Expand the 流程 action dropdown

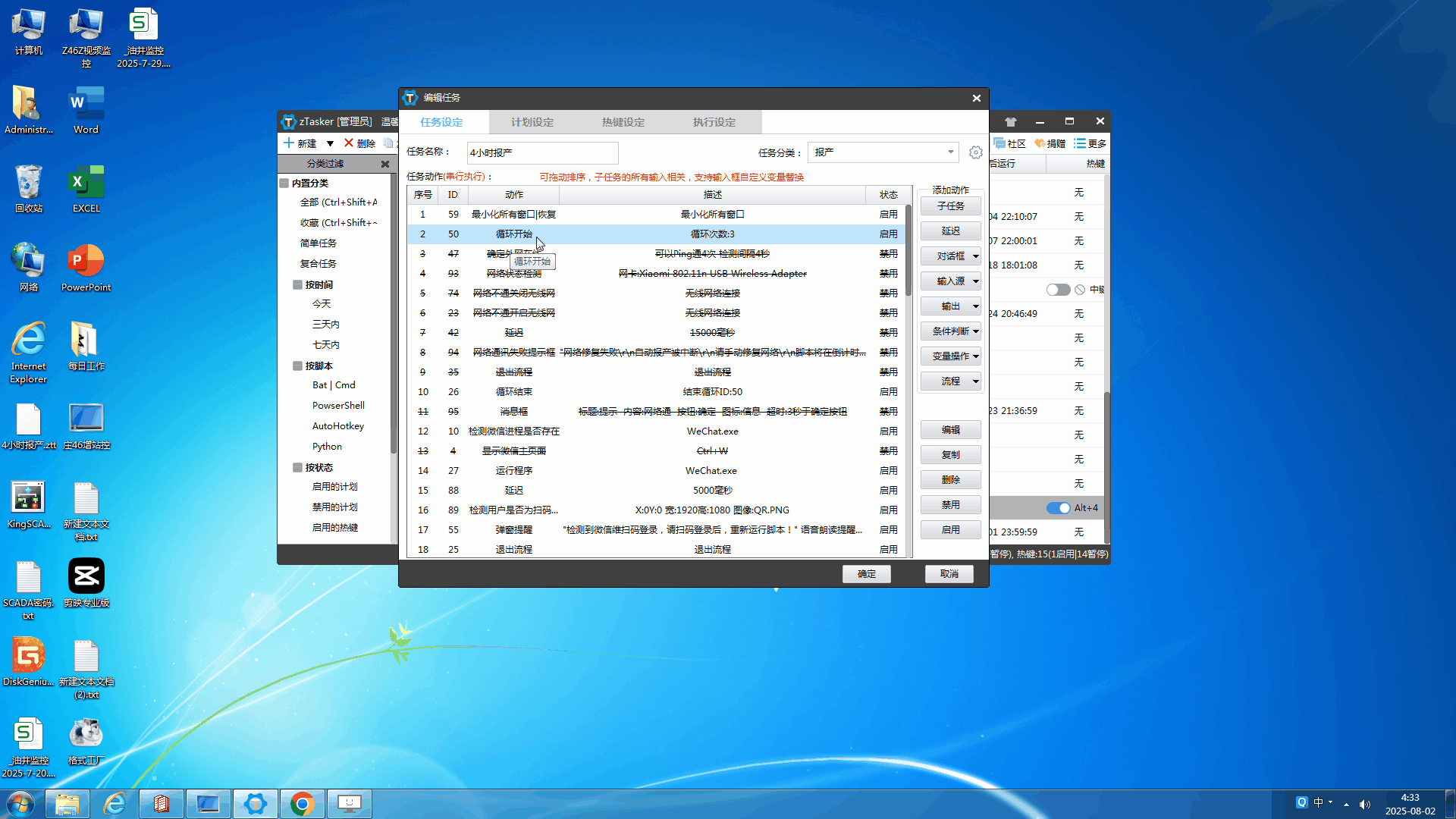[x=976, y=381]
